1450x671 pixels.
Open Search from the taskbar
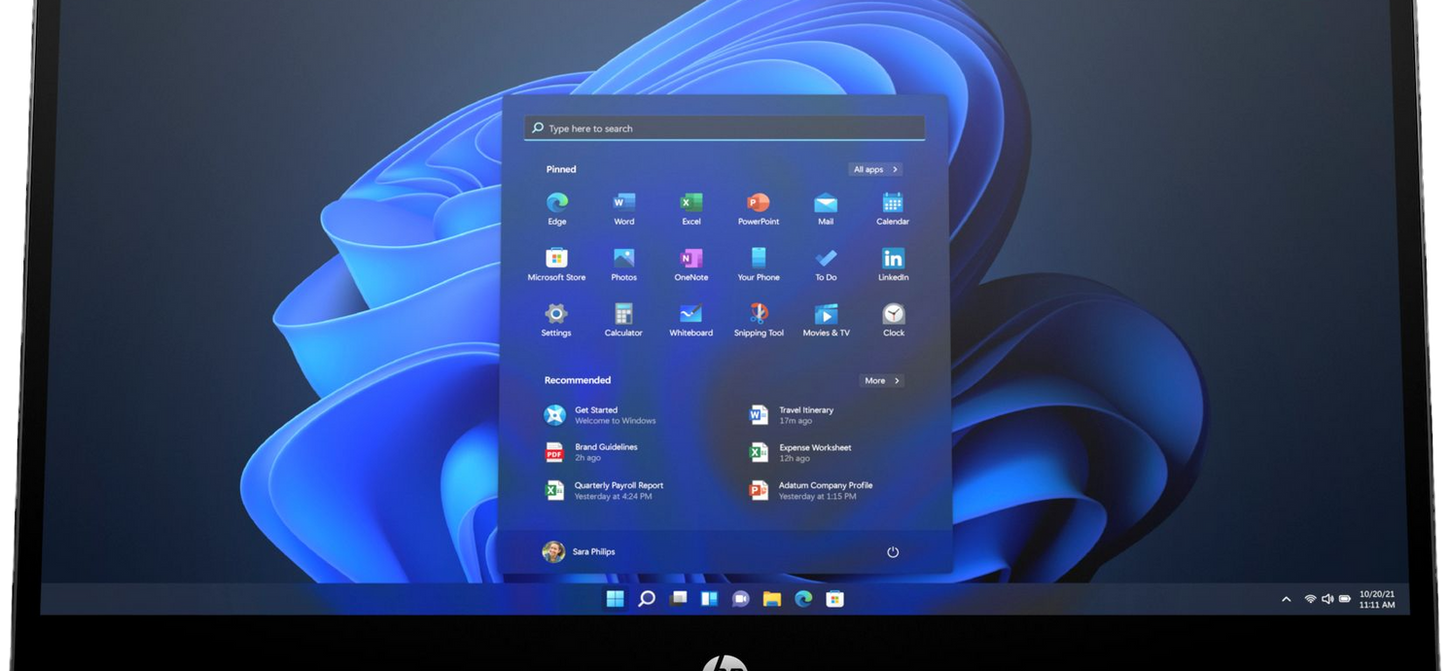tap(647, 599)
